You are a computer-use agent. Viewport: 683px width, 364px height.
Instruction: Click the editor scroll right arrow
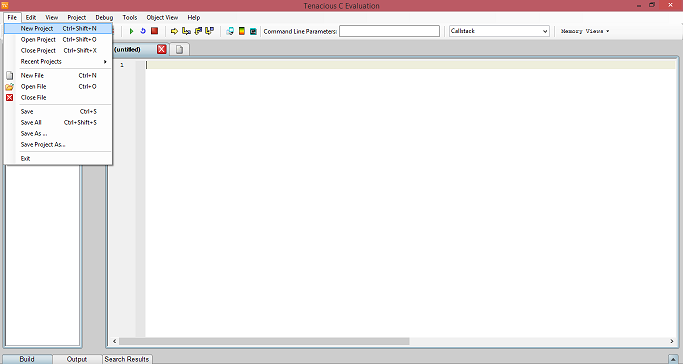click(x=672, y=341)
